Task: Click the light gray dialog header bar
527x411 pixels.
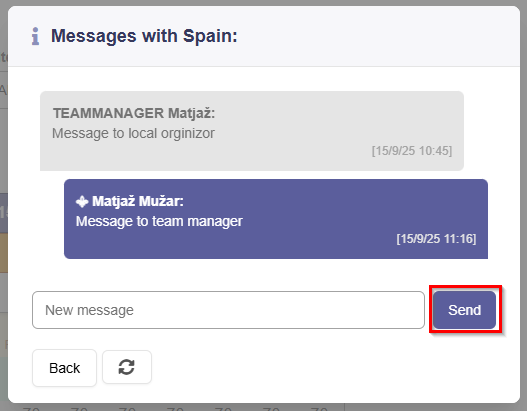Action: [264, 36]
